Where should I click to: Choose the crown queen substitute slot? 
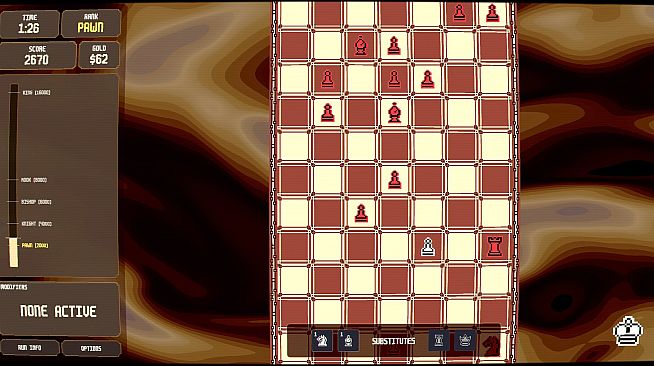pos(465,340)
